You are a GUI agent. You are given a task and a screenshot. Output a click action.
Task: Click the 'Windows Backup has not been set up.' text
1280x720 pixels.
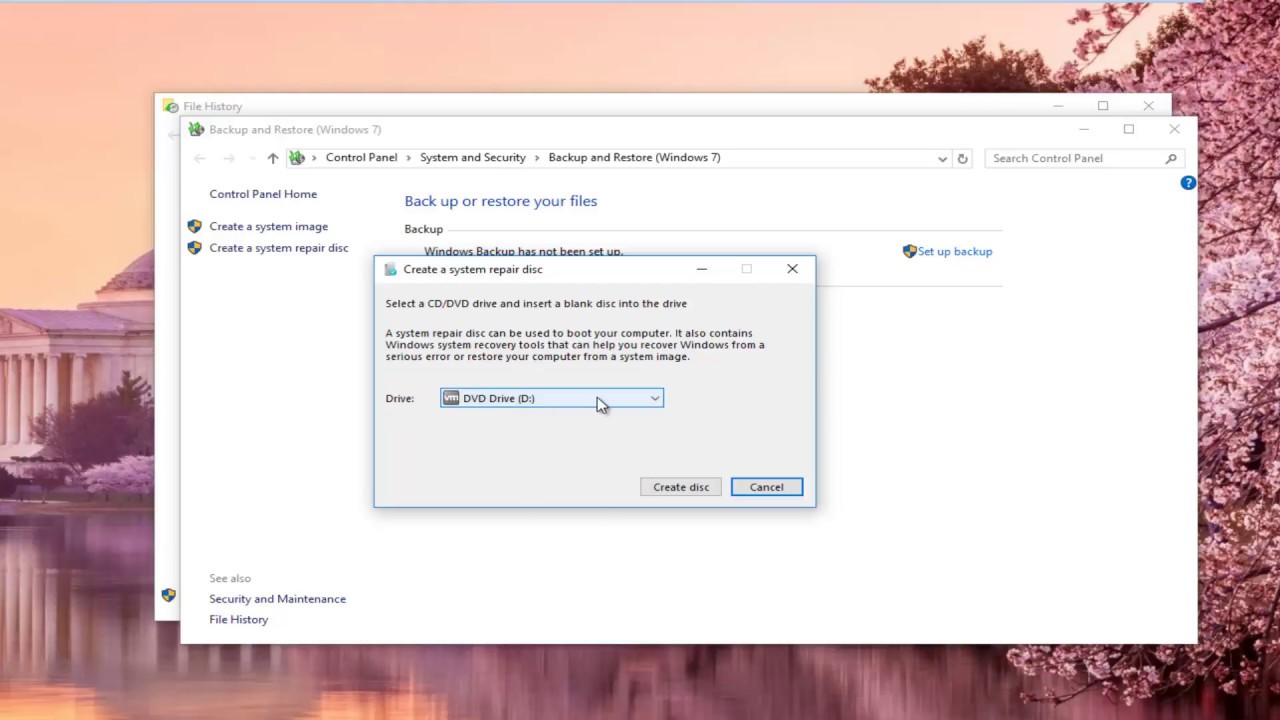pos(523,252)
